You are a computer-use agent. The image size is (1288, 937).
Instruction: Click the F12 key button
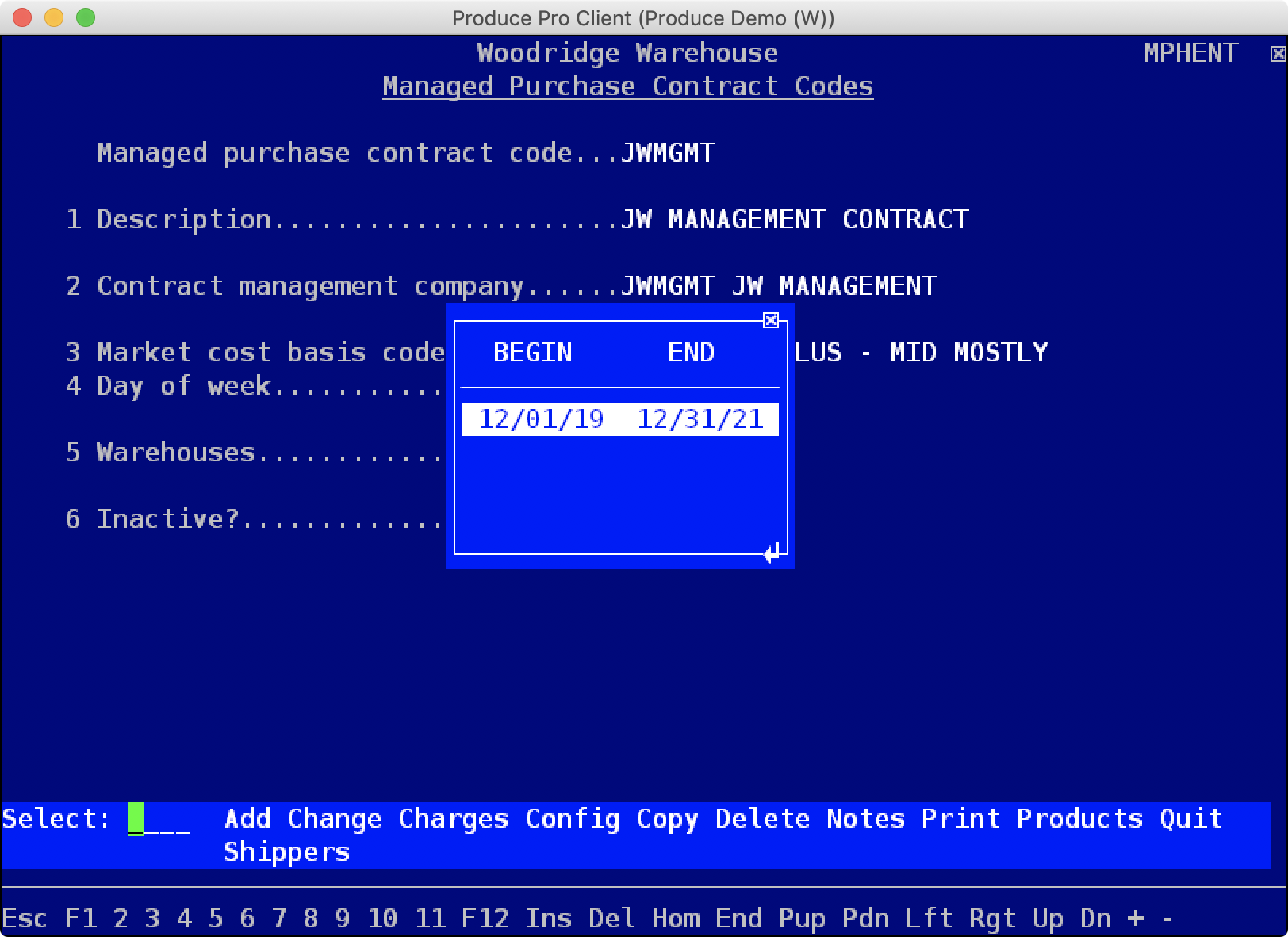485,919
